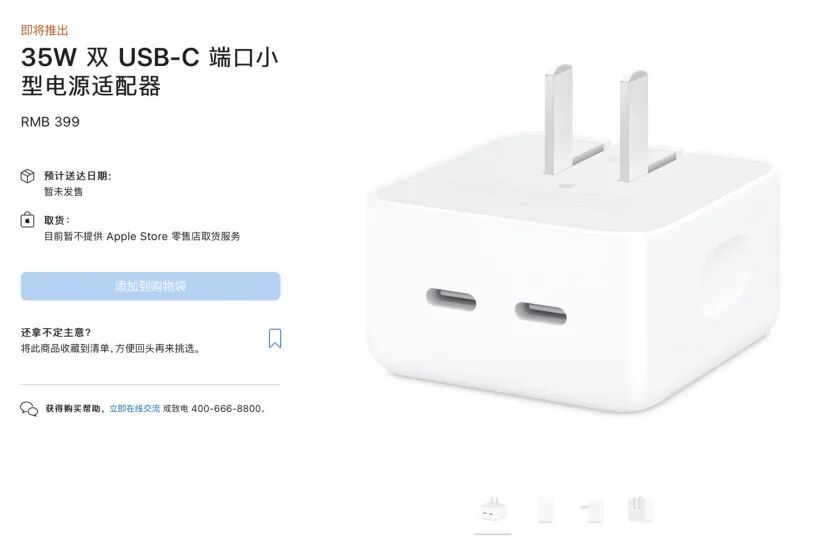Select the fourth thumbnail with prongs up
The image size is (820, 555).
[x=640, y=509]
